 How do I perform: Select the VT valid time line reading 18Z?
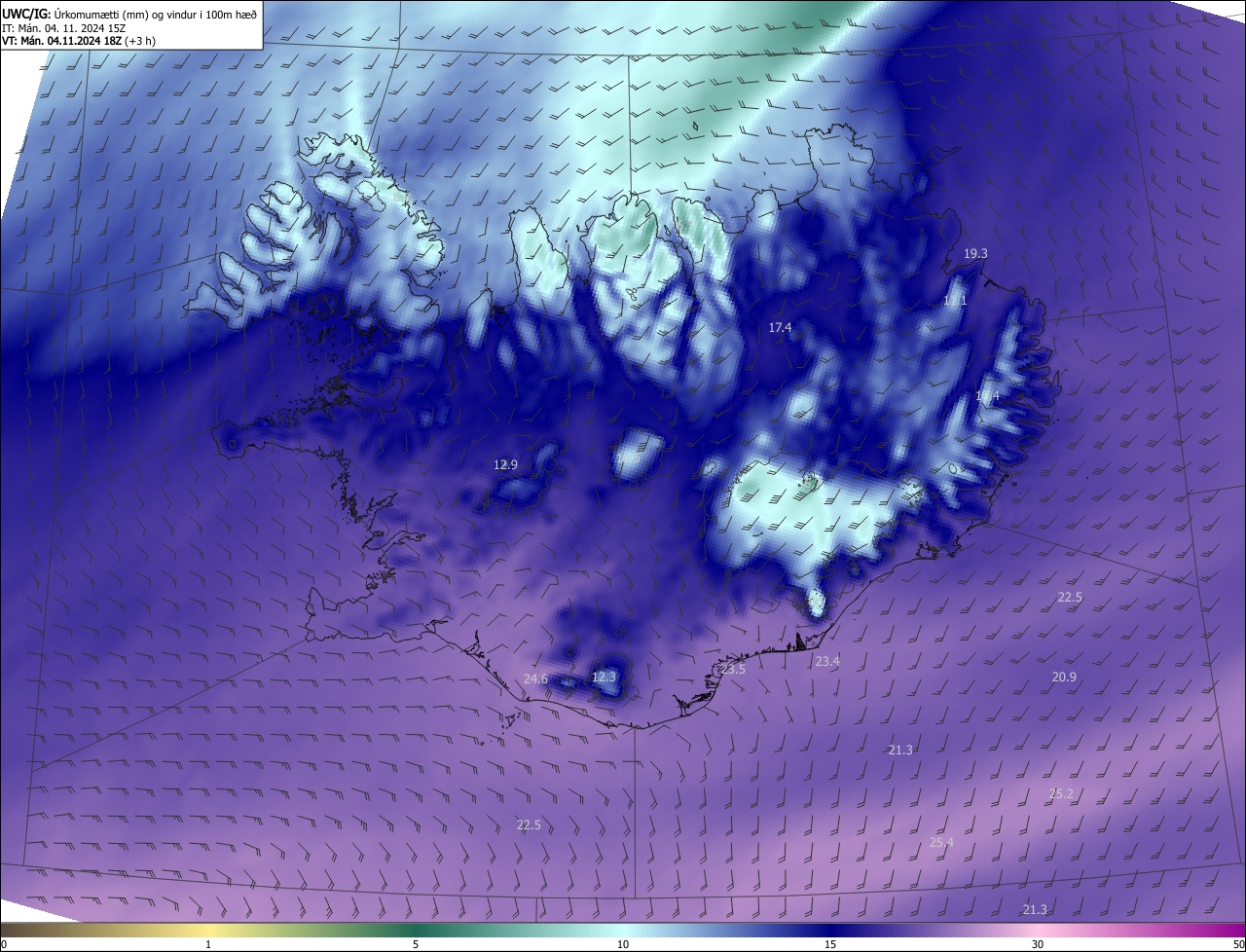79,41
